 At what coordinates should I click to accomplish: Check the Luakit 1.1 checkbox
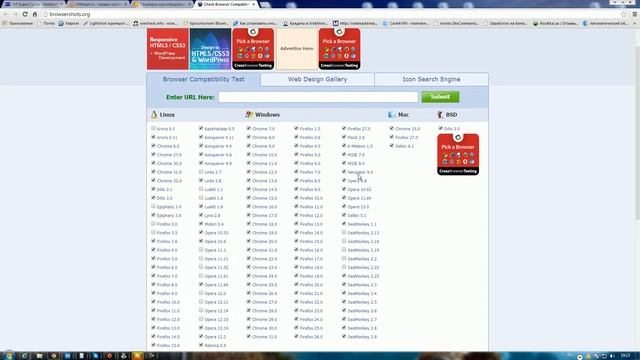pyautogui.click(x=201, y=189)
